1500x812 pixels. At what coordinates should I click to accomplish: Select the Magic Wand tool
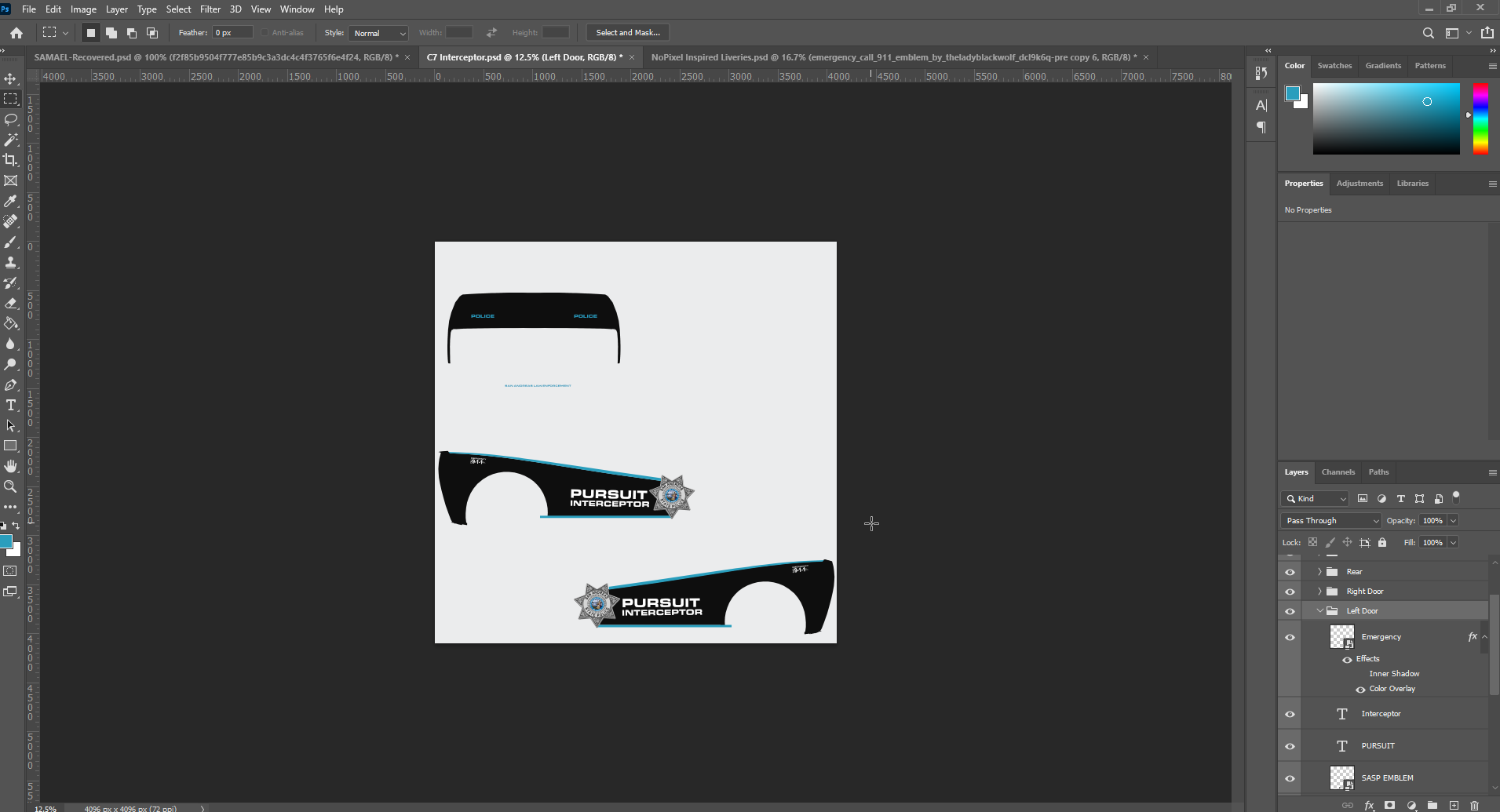point(10,140)
